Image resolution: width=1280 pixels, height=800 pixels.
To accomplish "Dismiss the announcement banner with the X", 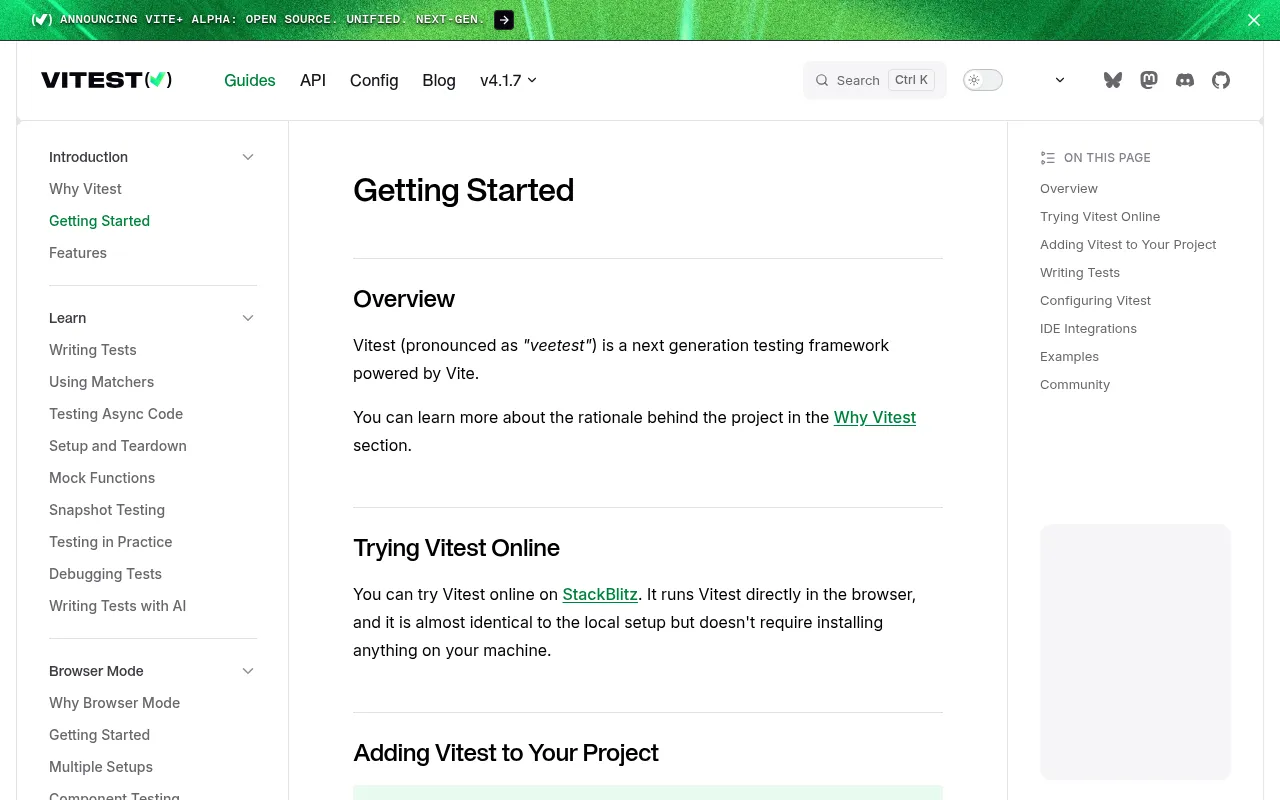I will (x=1254, y=20).
